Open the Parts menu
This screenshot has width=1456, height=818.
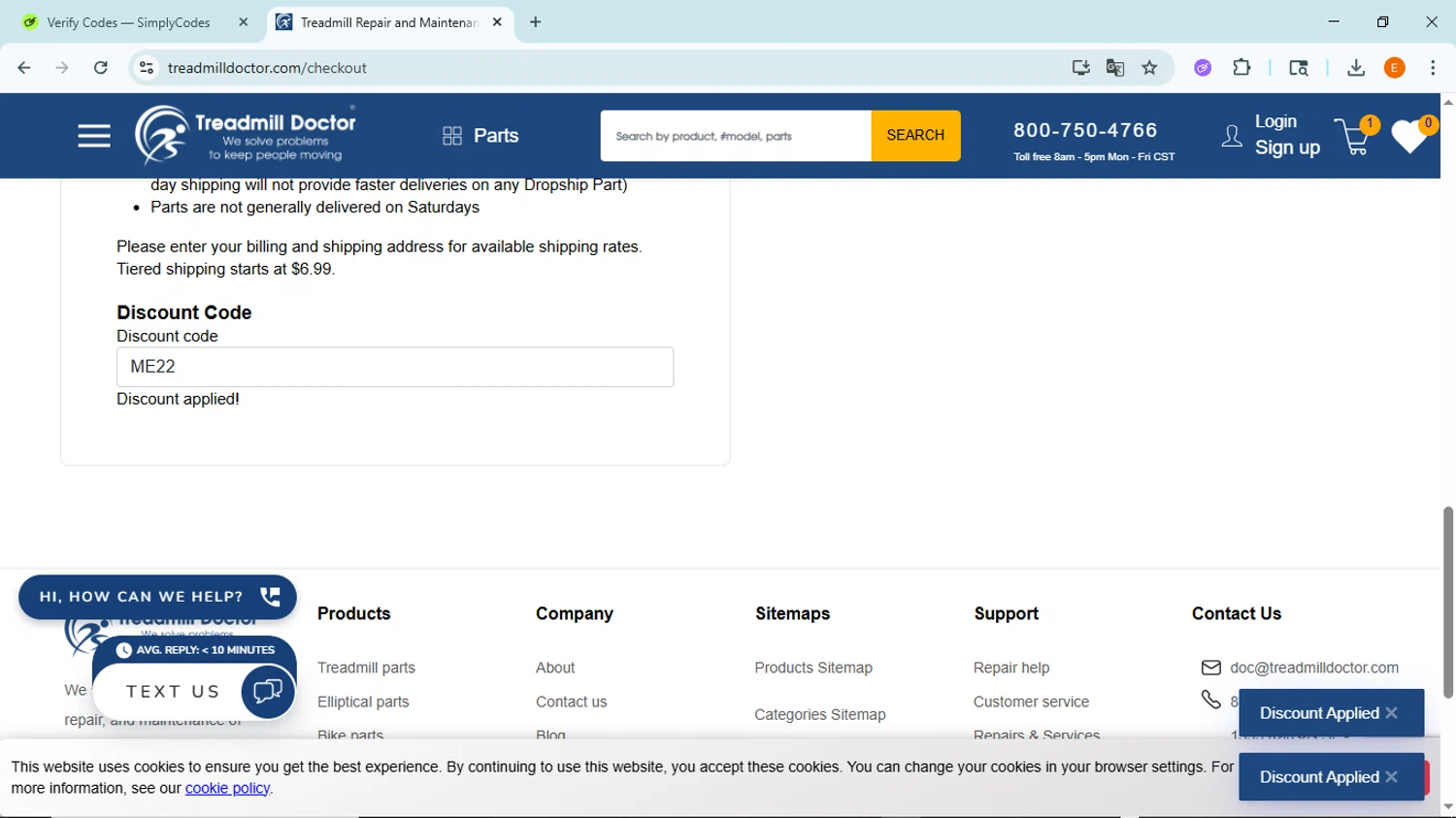pos(480,136)
